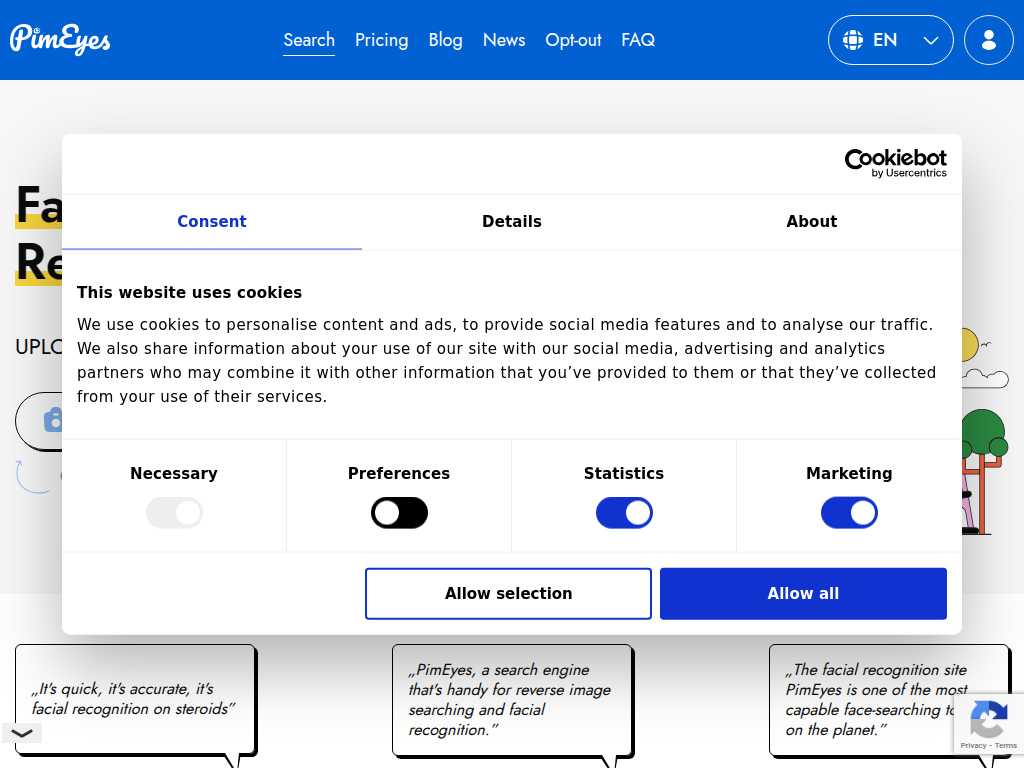The width and height of the screenshot is (1024, 768).
Task: Disable the Statistics cookies switch
Action: [624, 513]
